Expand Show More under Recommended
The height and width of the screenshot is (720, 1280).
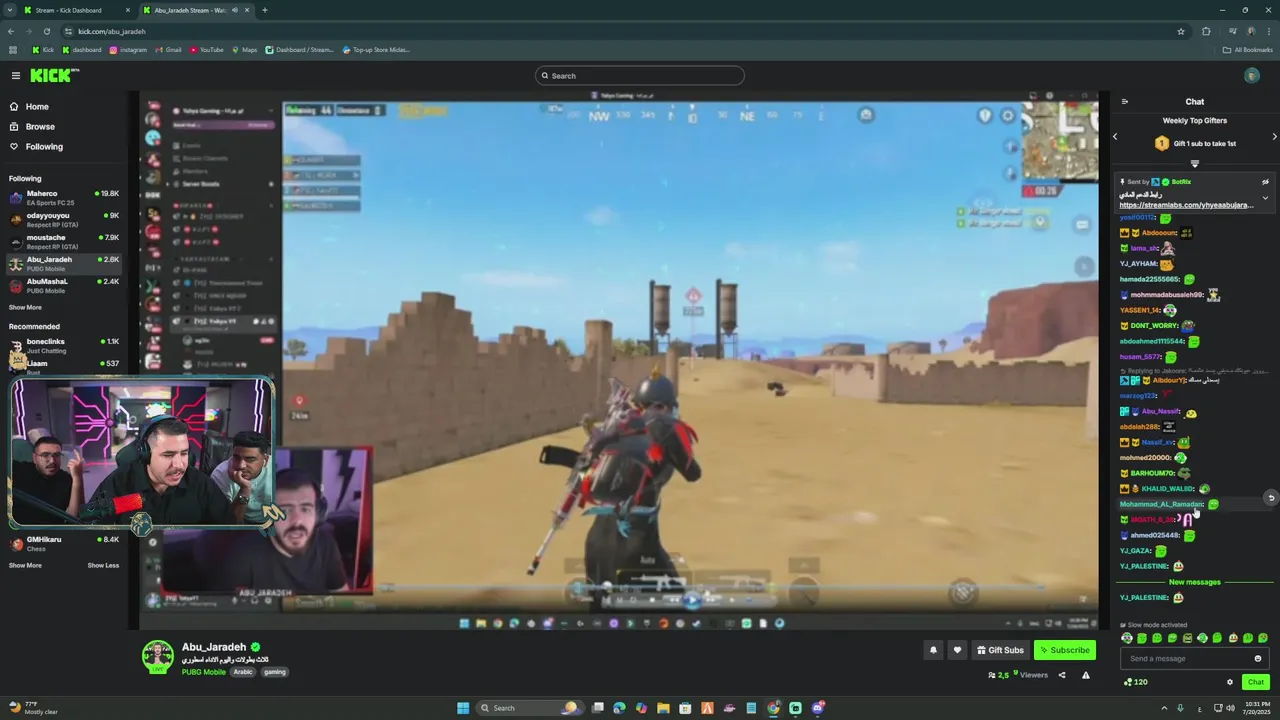tap(25, 566)
